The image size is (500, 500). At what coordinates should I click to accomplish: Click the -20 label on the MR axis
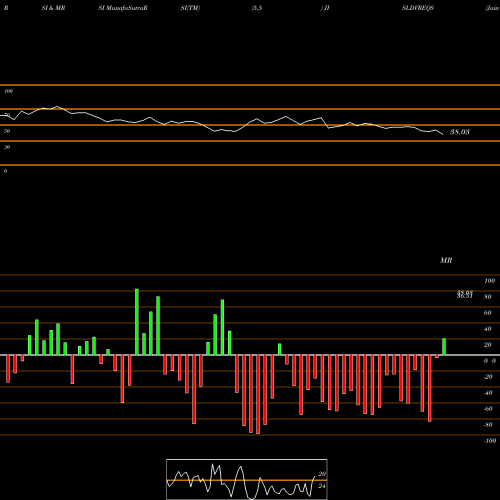(488, 377)
